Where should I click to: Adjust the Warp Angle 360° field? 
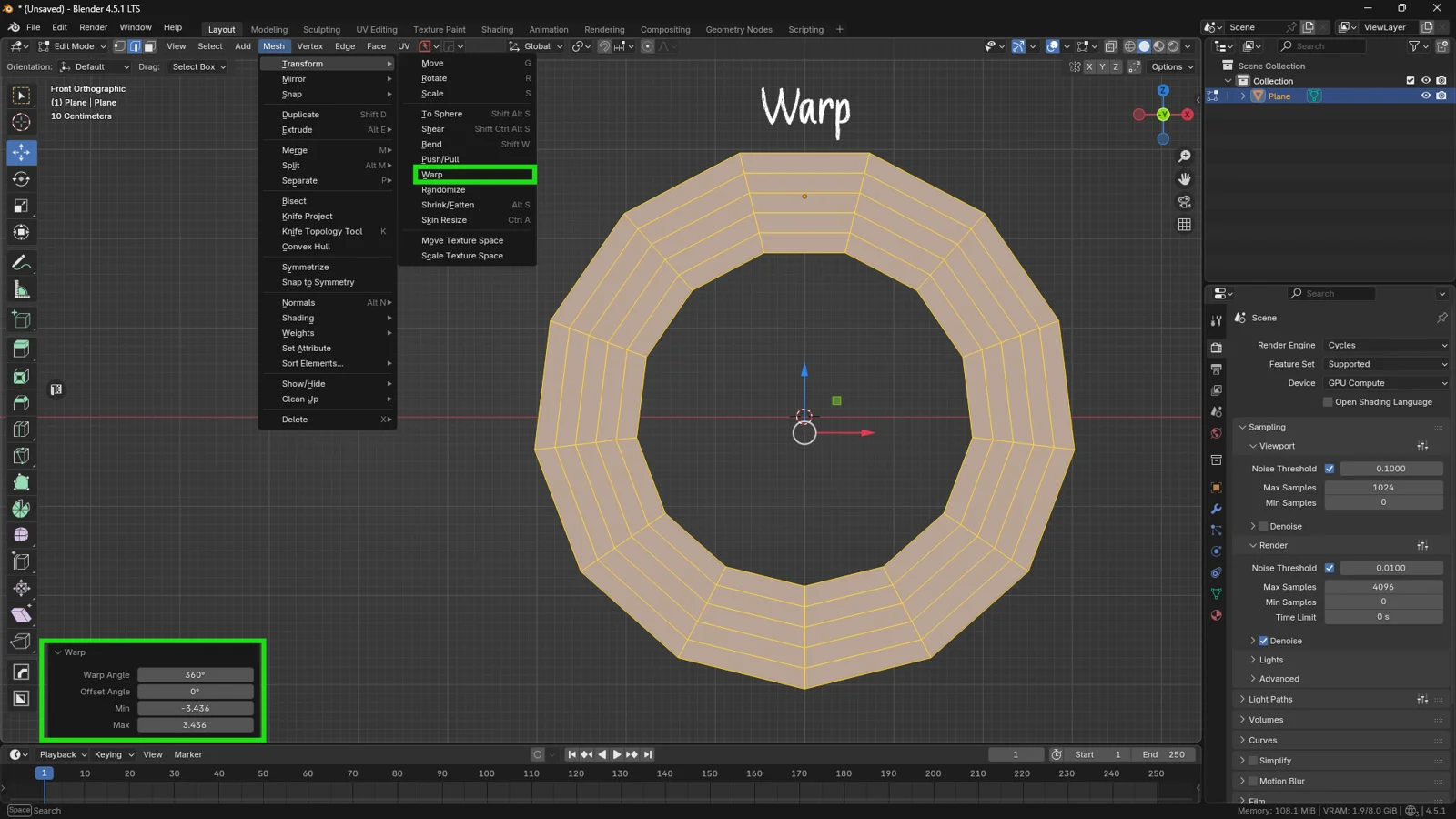pos(195,675)
